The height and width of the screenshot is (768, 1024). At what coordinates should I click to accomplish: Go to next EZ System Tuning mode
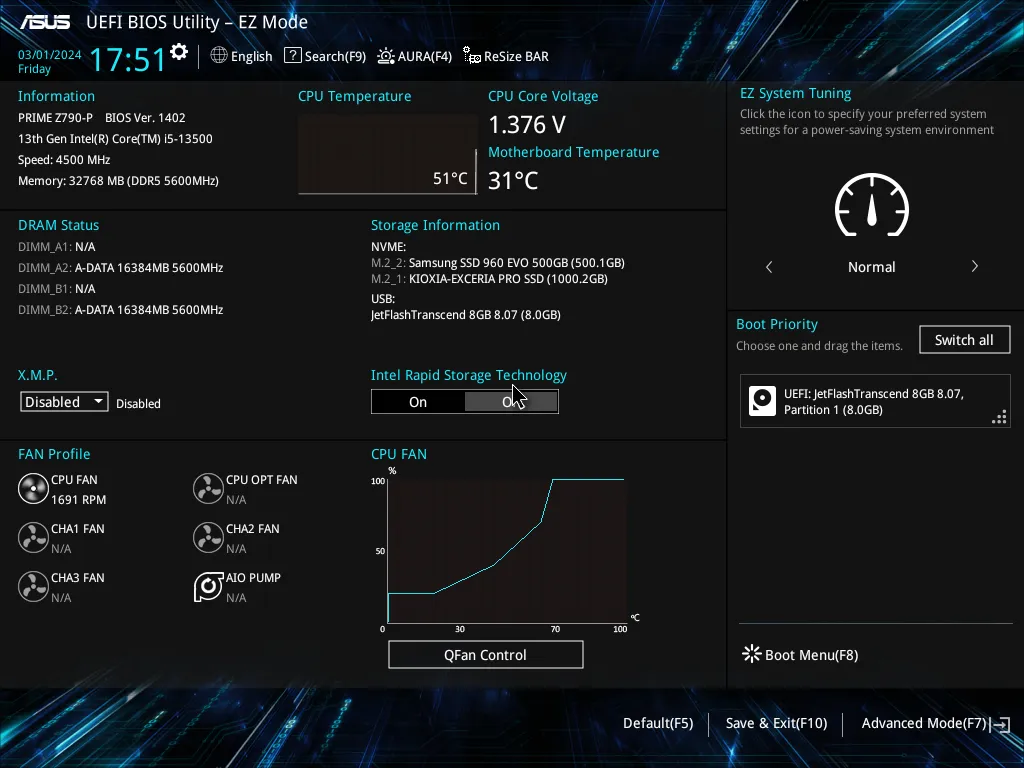coord(974,266)
